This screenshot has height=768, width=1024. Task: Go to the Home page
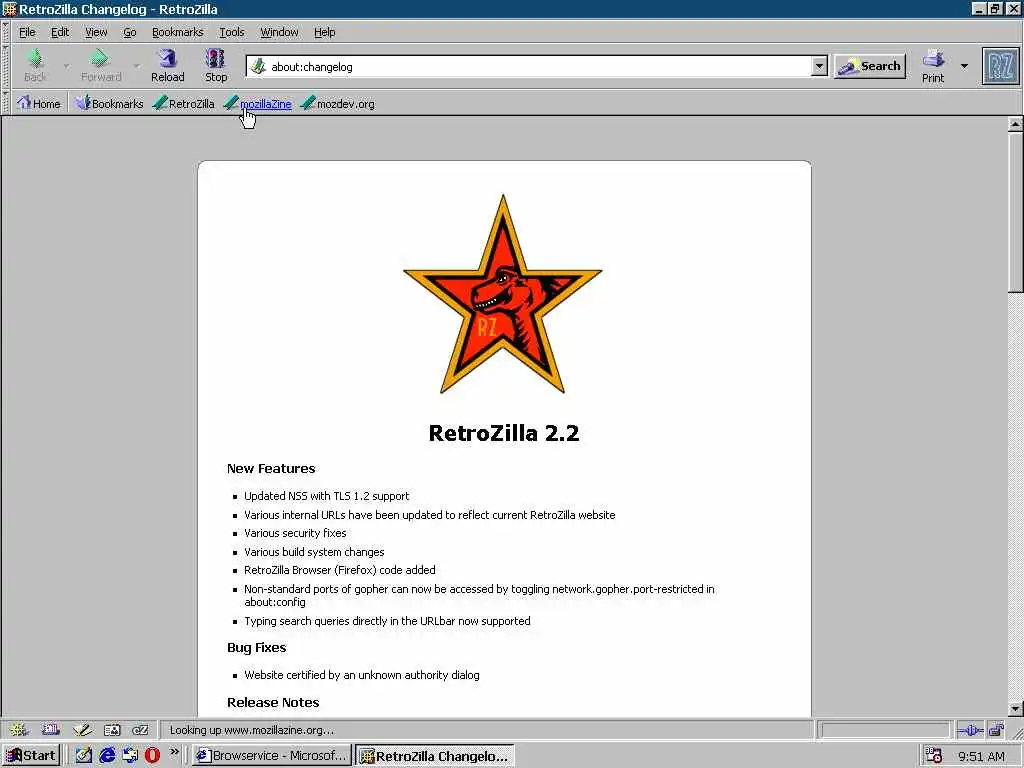pos(39,103)
